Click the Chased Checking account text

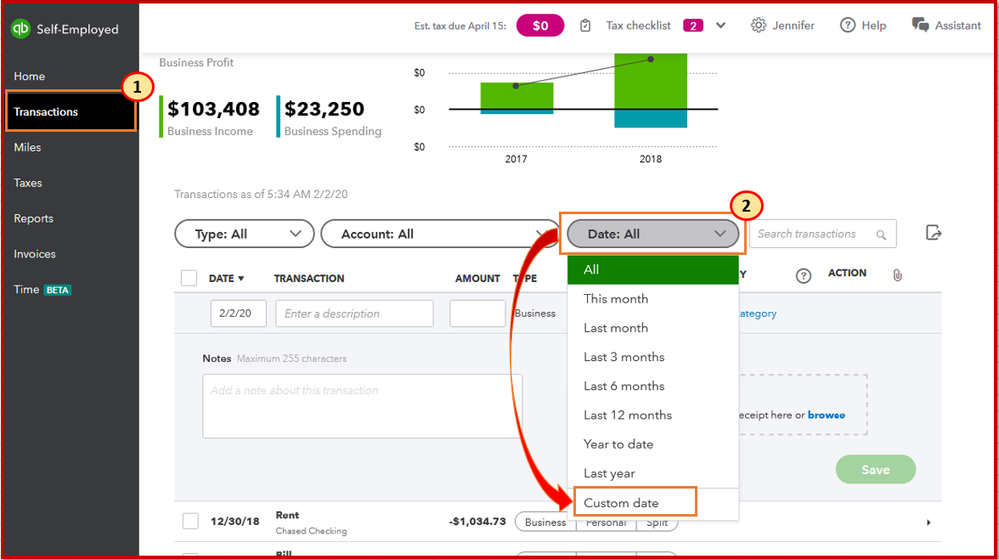pyautogui.click(x=311, y=531)
